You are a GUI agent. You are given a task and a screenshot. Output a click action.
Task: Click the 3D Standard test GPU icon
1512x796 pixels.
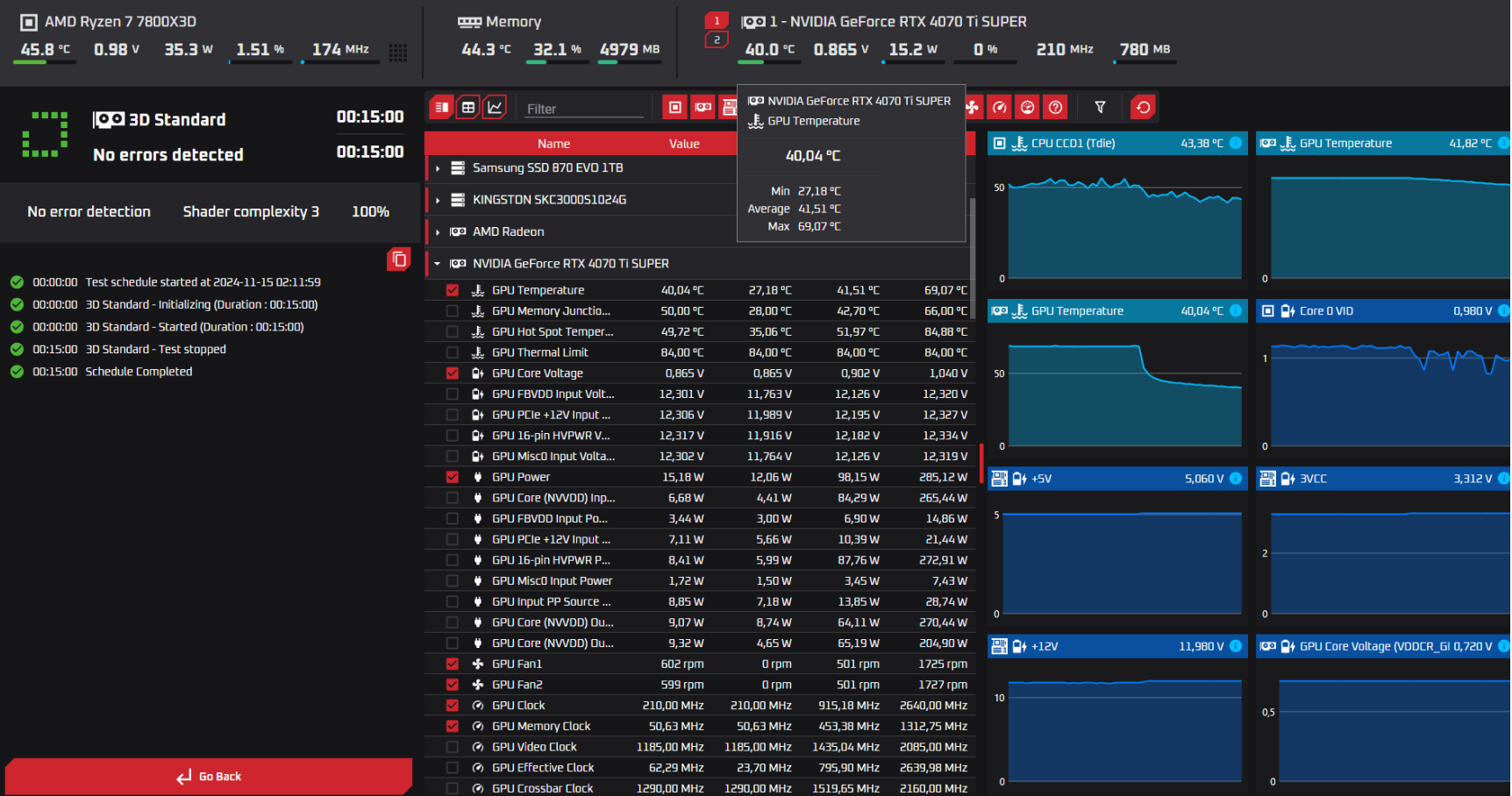[109, 119]
